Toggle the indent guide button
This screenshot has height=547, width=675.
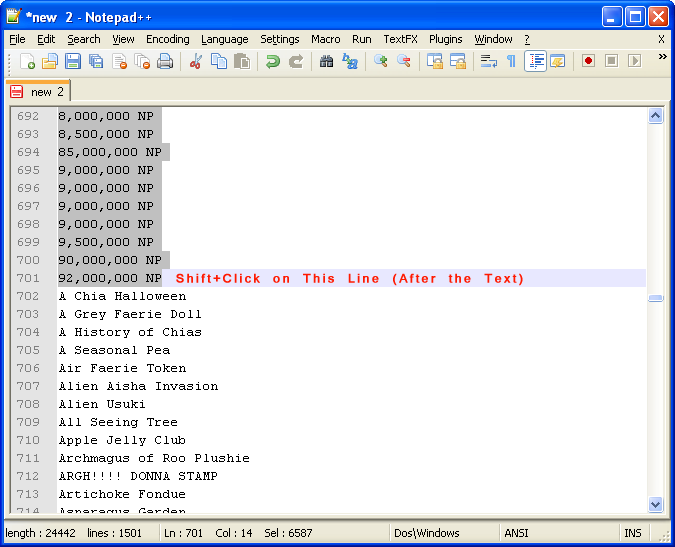[535, 61]
